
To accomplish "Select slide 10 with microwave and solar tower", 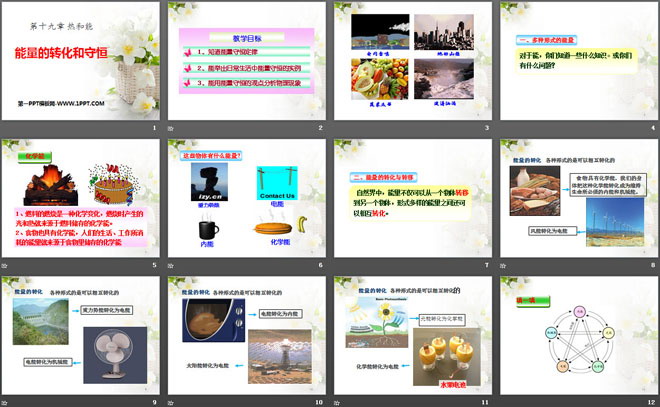I will (247, 335).
